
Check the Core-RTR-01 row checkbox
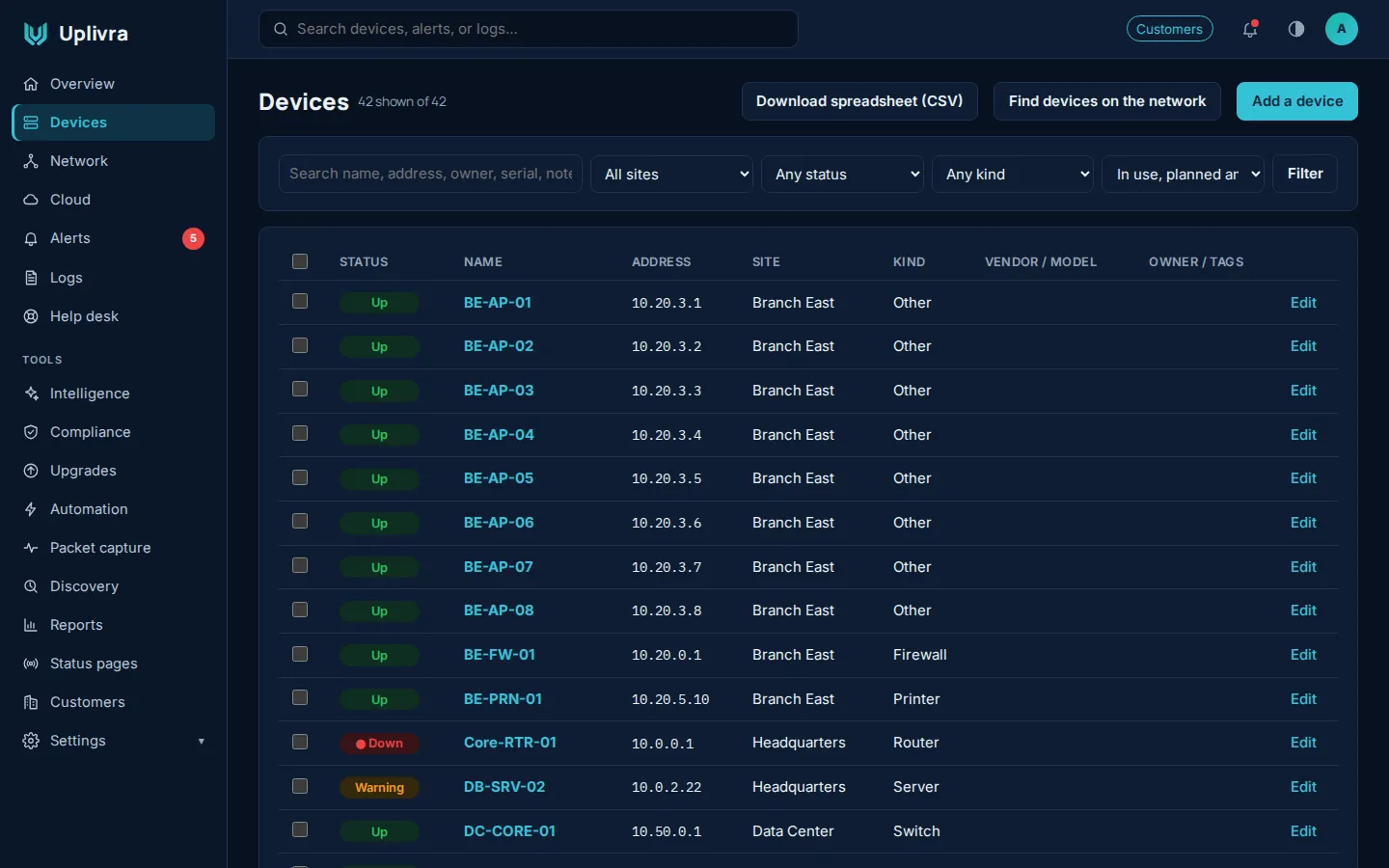[300, 742]
